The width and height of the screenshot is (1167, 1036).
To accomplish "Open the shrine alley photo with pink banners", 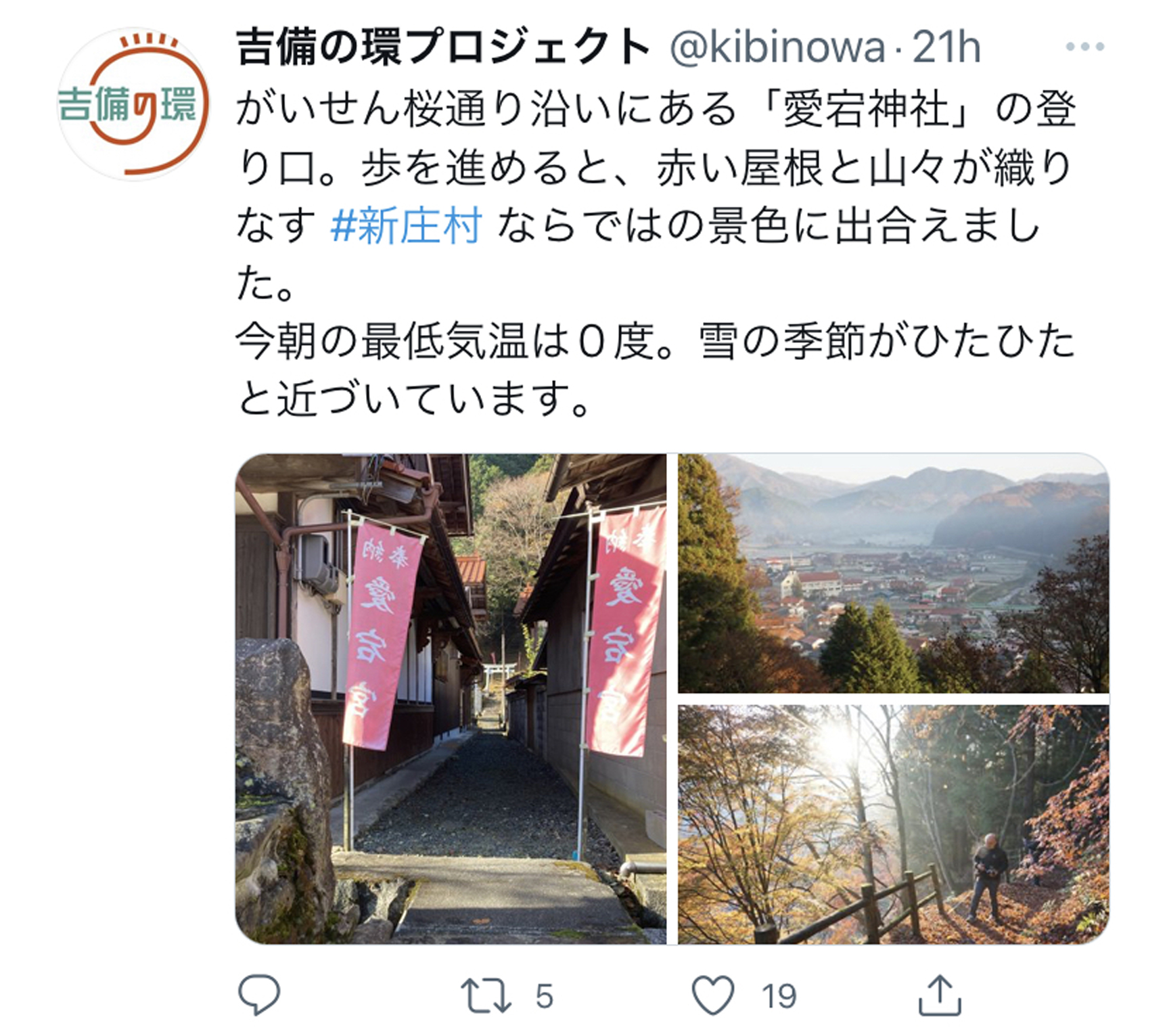I will (x=451, y=698).
